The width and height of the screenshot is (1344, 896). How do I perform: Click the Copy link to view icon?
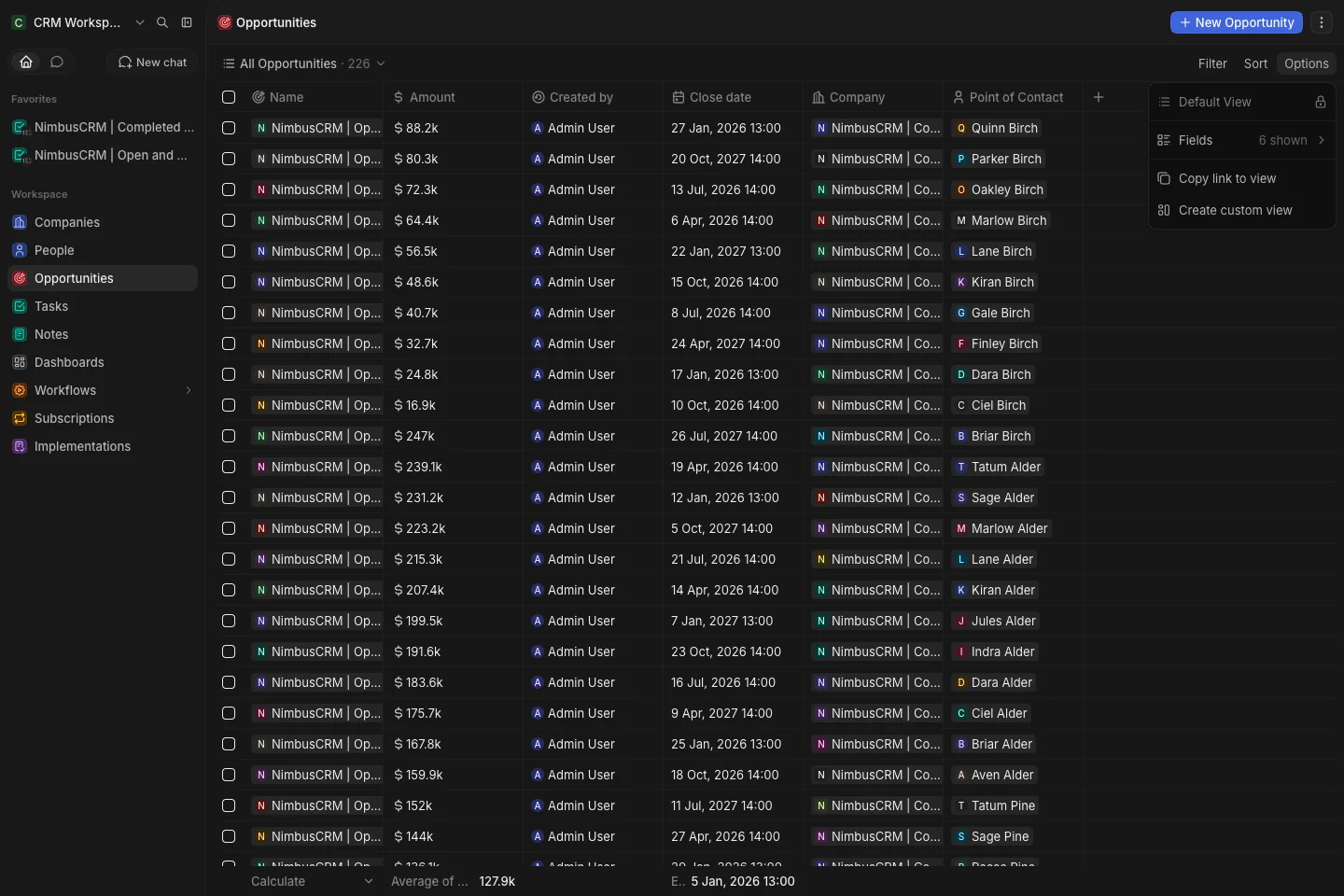click(x=1164, y=178)
